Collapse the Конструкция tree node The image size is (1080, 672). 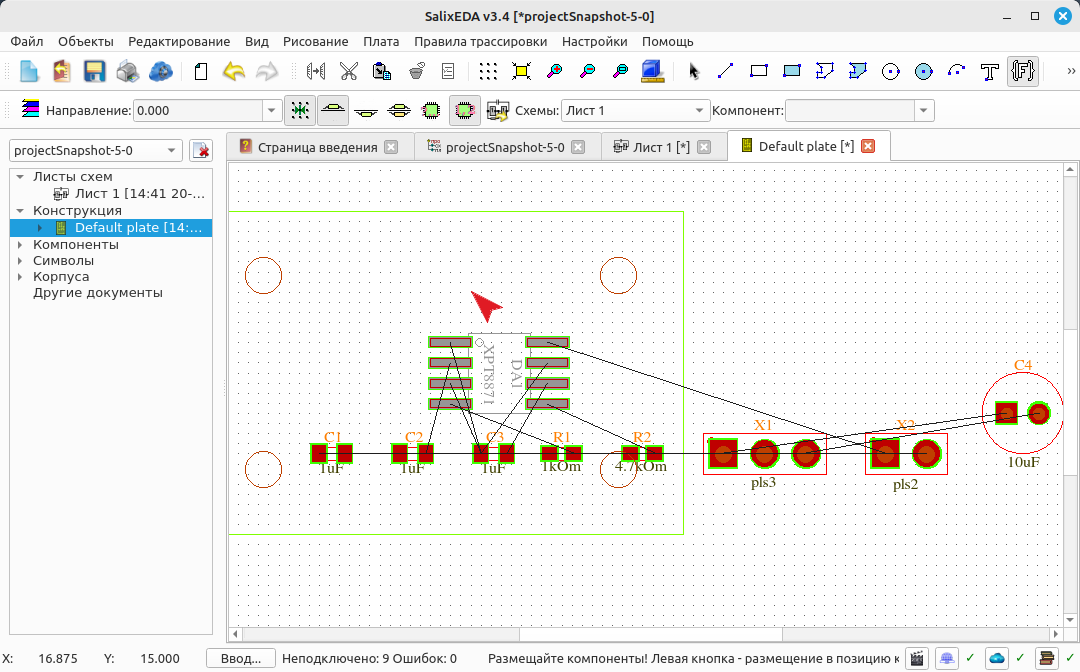pos(20,211)
